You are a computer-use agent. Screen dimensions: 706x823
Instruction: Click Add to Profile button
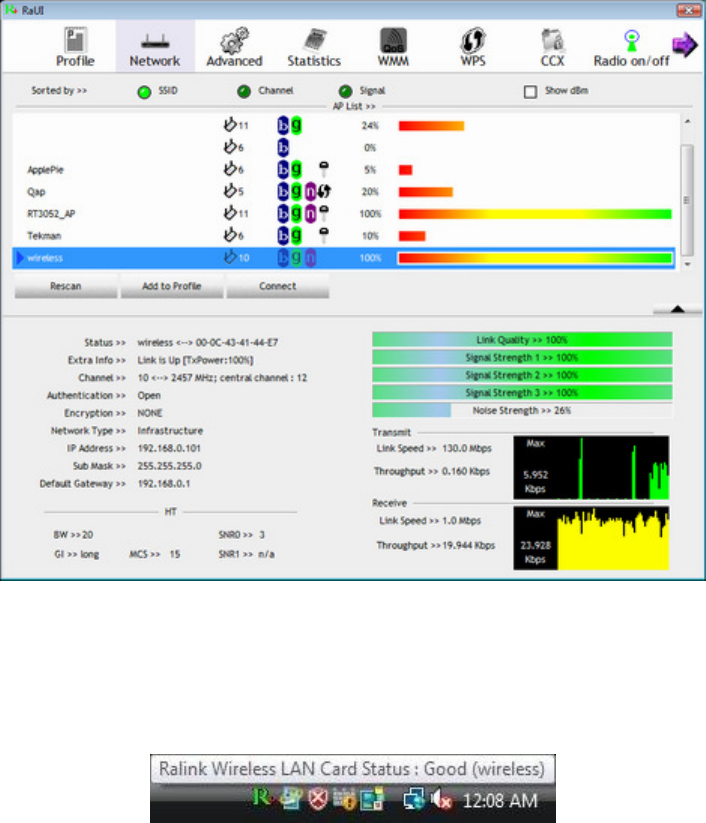point(172,286)
